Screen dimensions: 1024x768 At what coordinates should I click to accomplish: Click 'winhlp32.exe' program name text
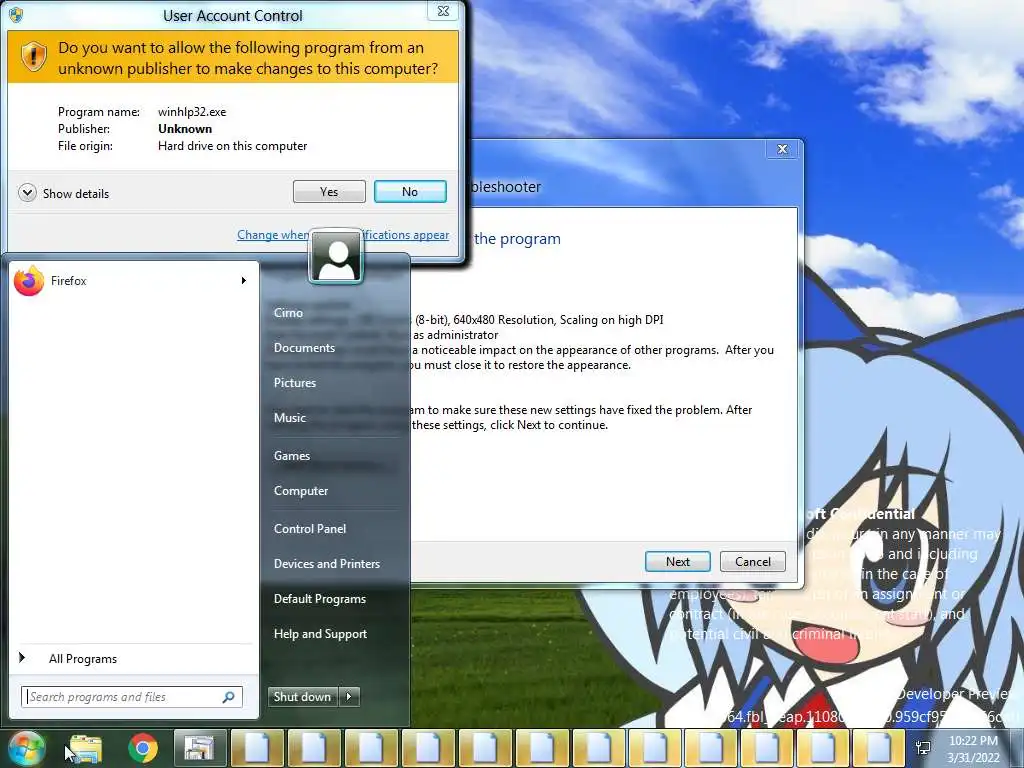pos(192,112)
